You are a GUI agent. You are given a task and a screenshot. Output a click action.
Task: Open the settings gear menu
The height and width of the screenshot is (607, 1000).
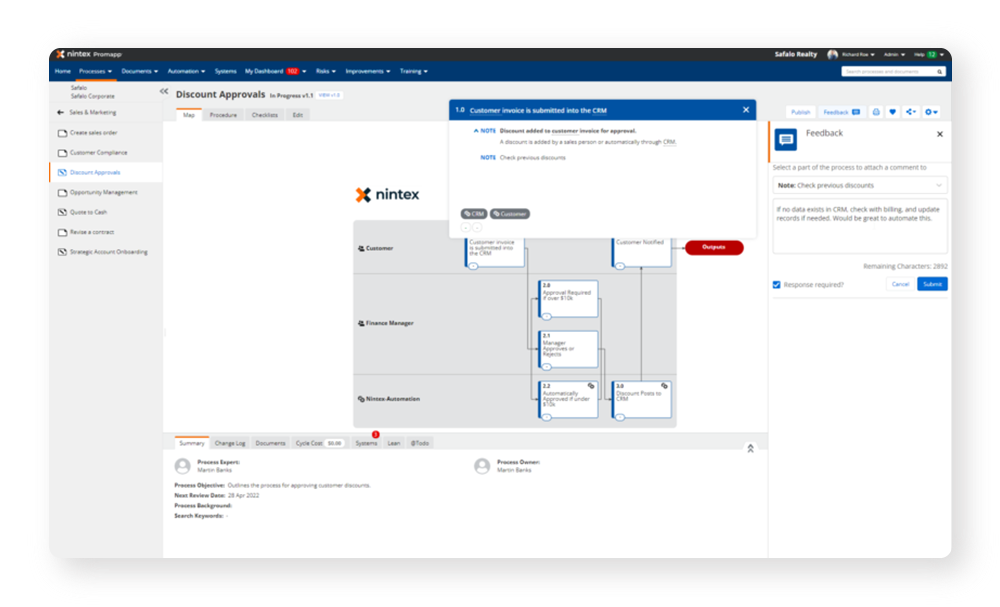931,112
